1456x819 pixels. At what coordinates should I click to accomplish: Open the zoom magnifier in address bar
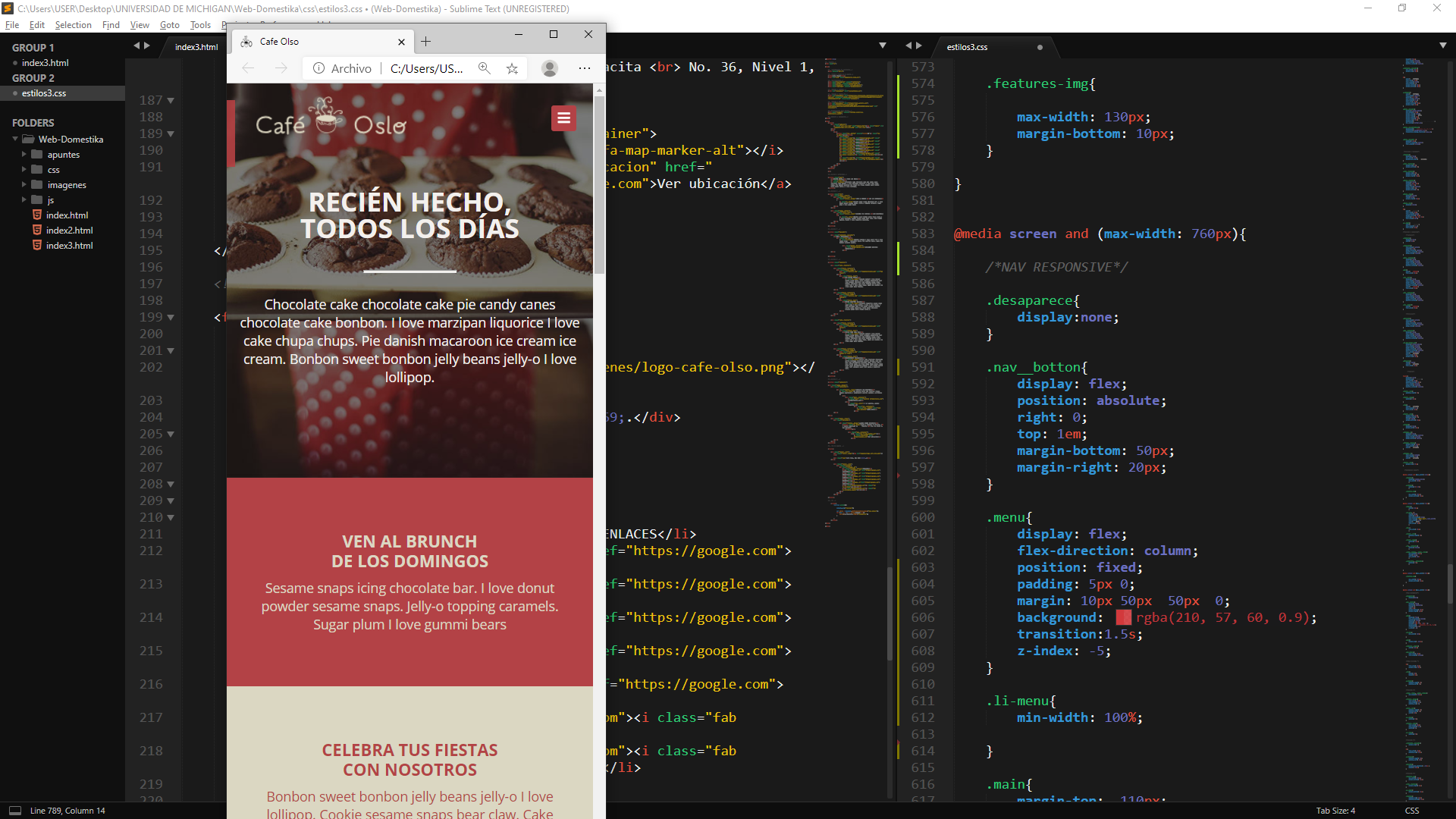[484, 68]
